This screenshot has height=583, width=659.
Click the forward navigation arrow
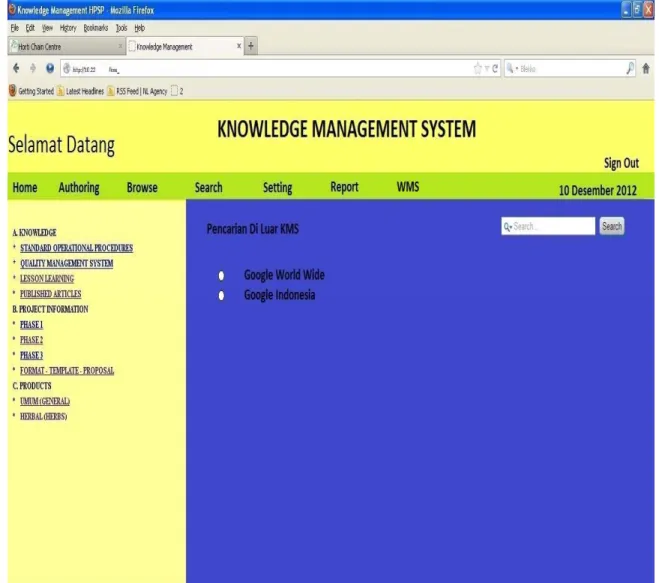click(33, 68)
